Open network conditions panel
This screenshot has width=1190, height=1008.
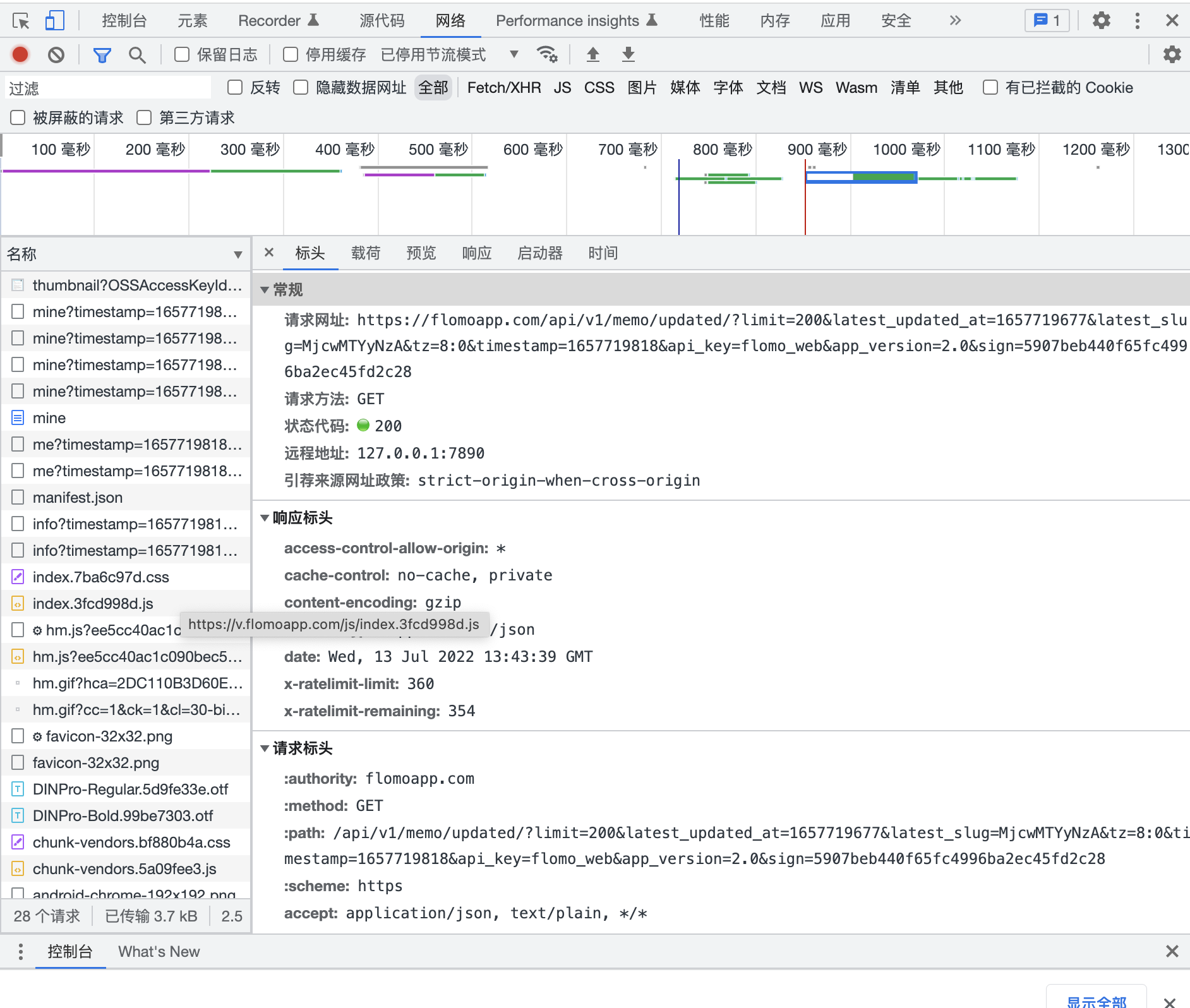(547, 54)
